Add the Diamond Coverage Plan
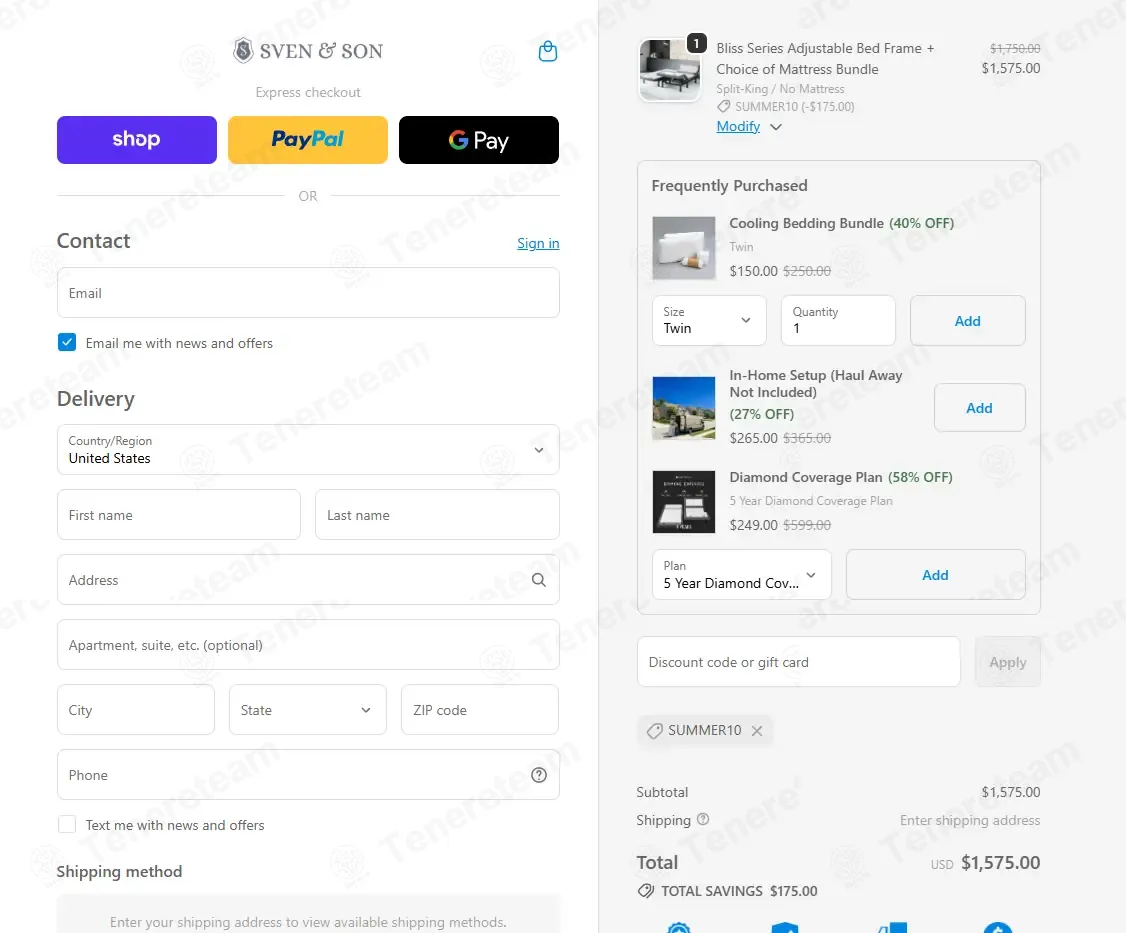 coord(935,575)
